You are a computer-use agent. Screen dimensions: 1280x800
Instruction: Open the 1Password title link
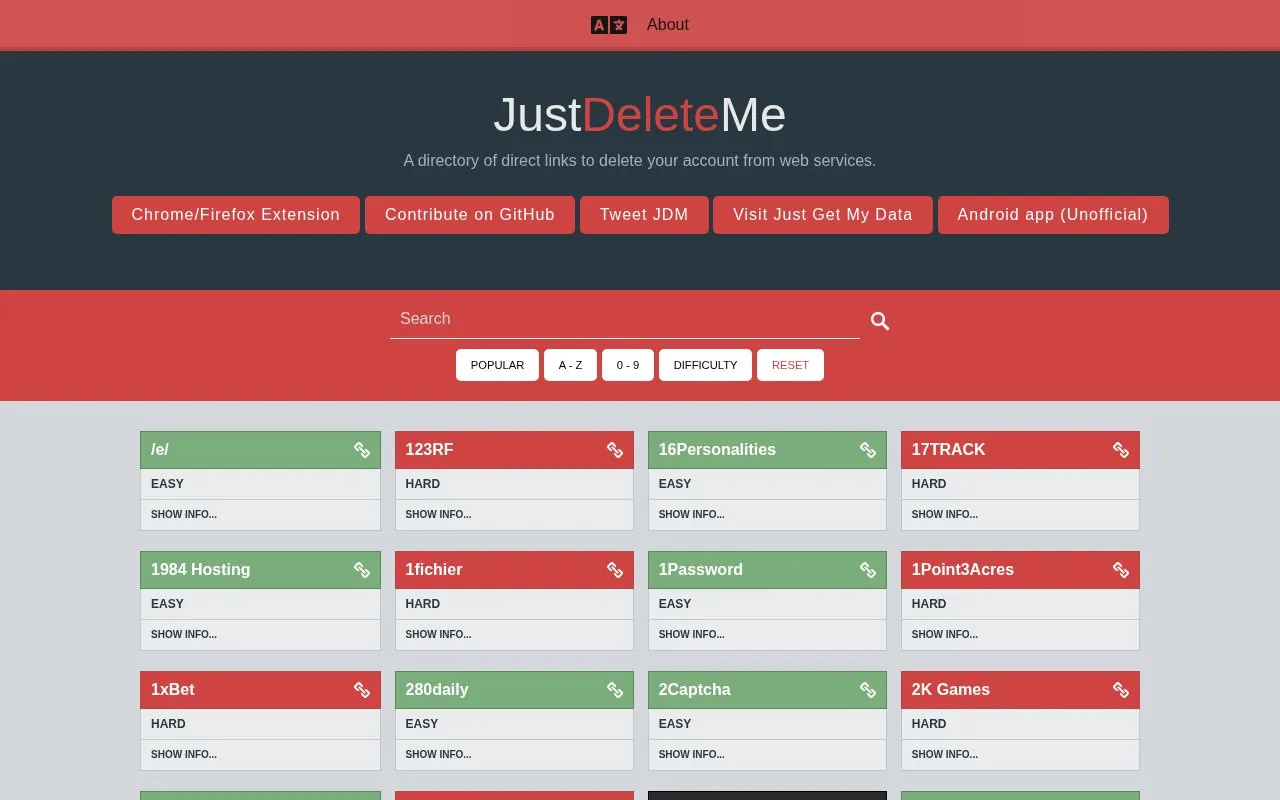coord(700,570)
